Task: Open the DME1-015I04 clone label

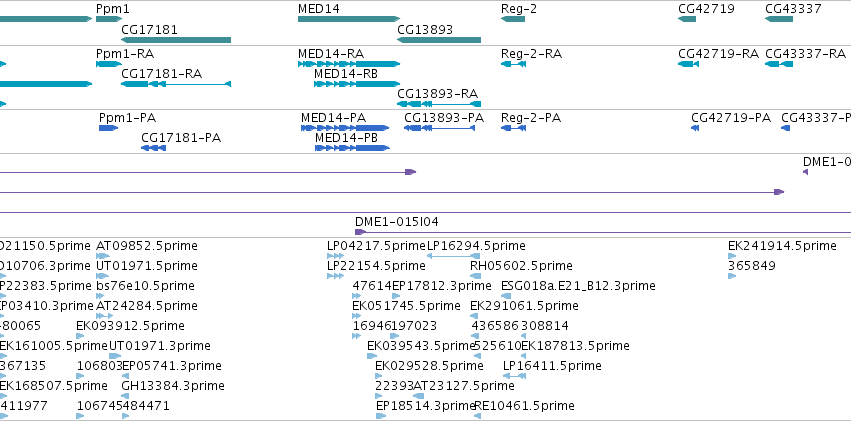Action: [397, 222]
